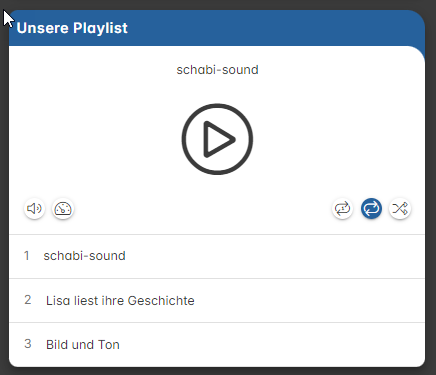
Task: Select track Lisa liest ihre Geschichte
Action: click(217, 300)
